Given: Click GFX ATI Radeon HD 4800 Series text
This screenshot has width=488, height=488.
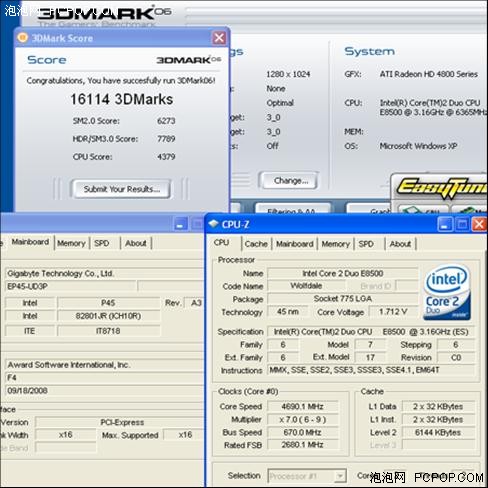Looking at the screenshot, I should [x=429, y=74].
